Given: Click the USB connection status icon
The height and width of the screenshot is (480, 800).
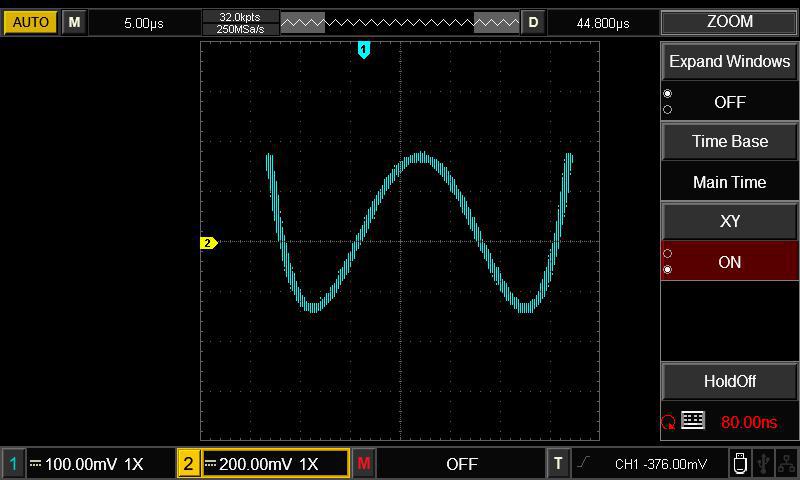Looking at the screenshot, I should (x=763, y=463).
